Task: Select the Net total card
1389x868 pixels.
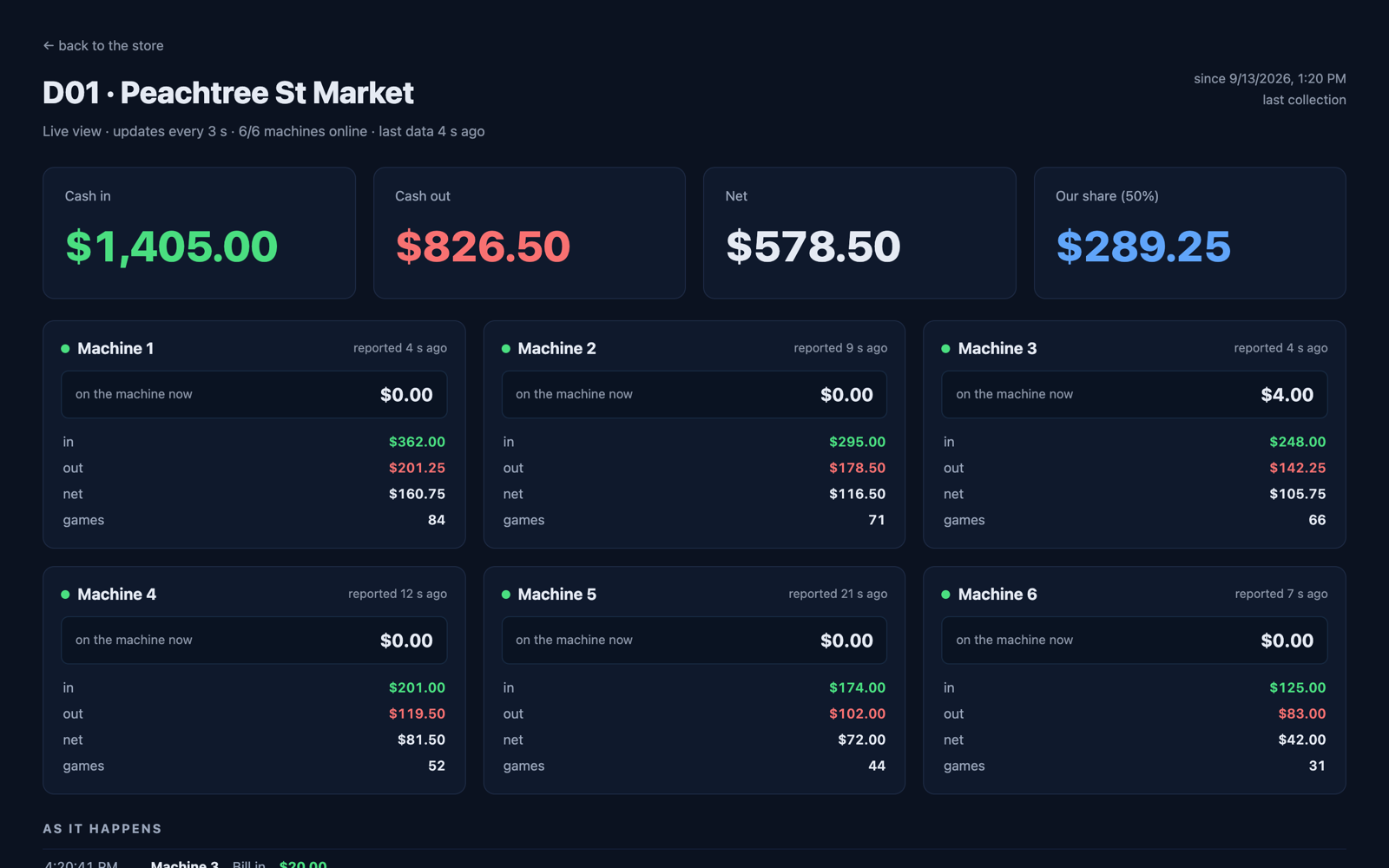Action: point(859,233)
